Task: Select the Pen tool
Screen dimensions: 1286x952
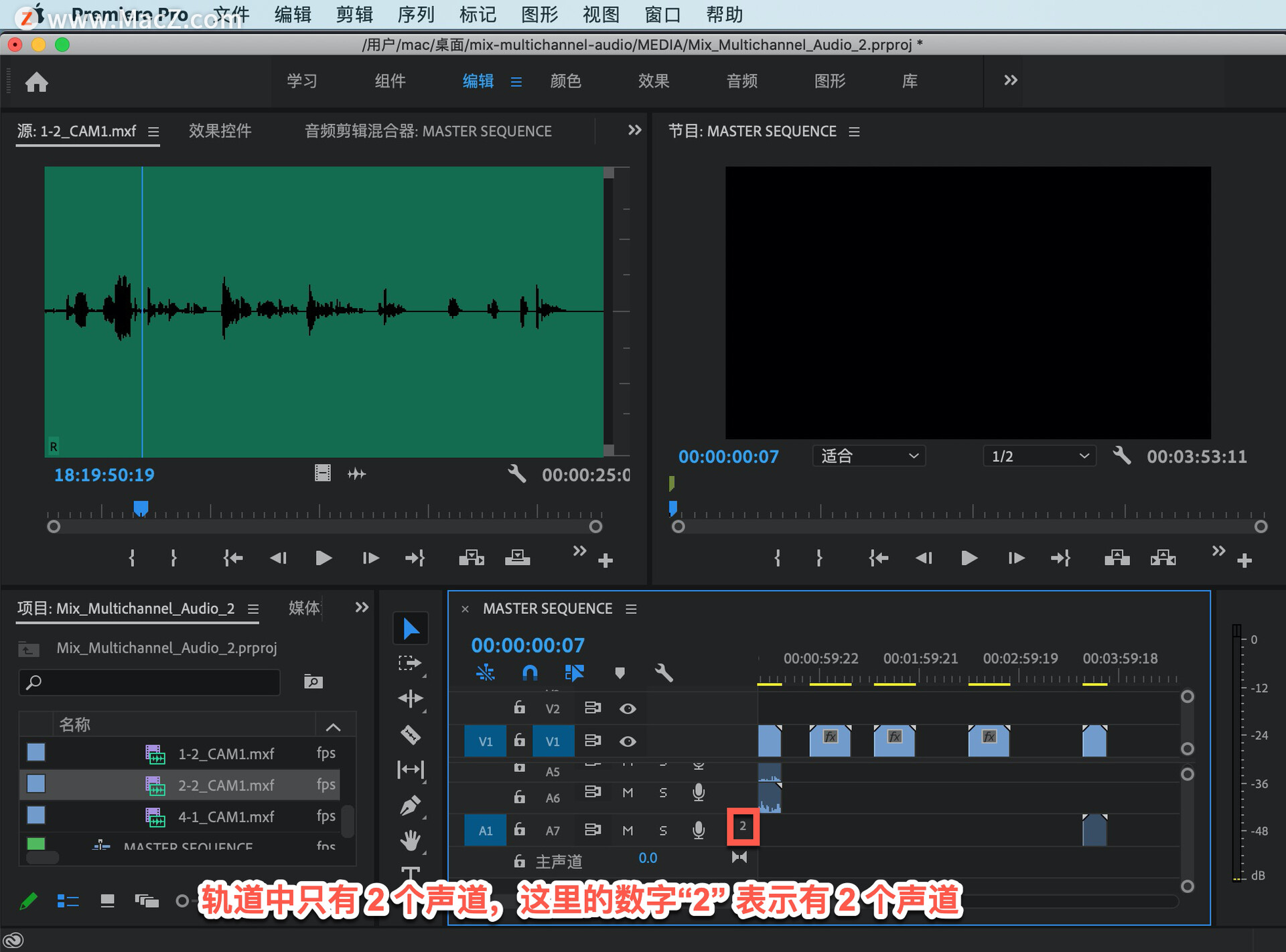Action: 410,805
